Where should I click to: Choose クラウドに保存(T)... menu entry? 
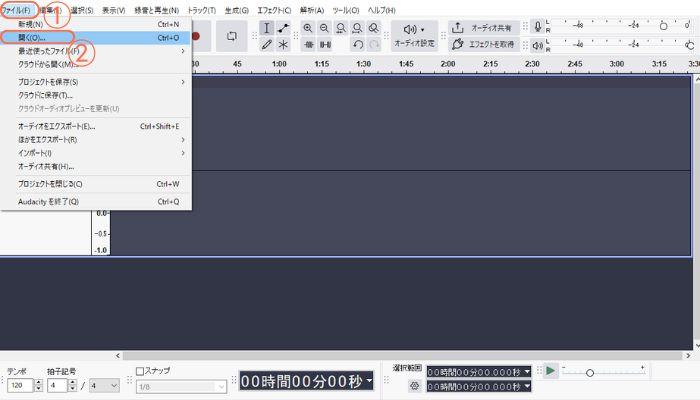pyautogui.click(x=96, y=95)
